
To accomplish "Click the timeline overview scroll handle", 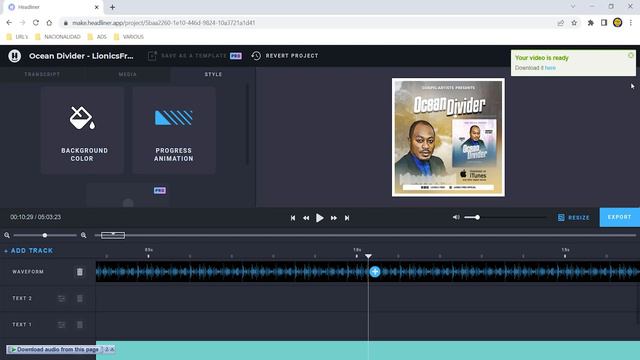I will (113, 235).
